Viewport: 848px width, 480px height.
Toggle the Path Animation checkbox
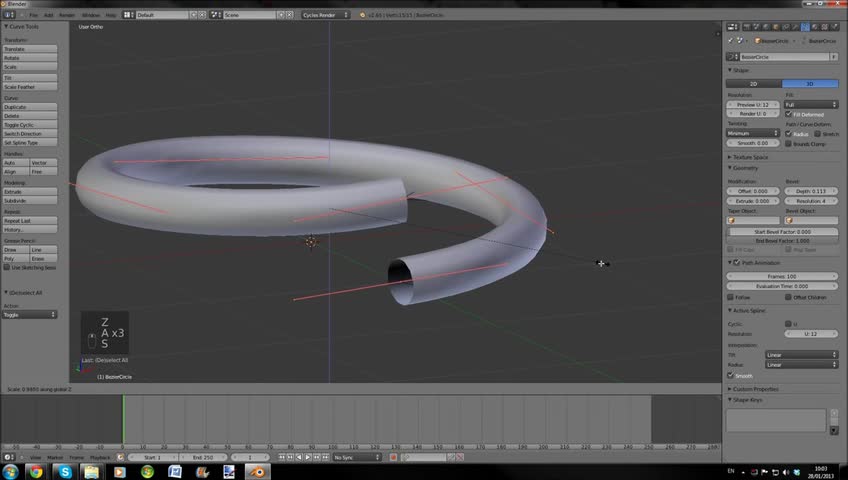(x=737, y=262)
